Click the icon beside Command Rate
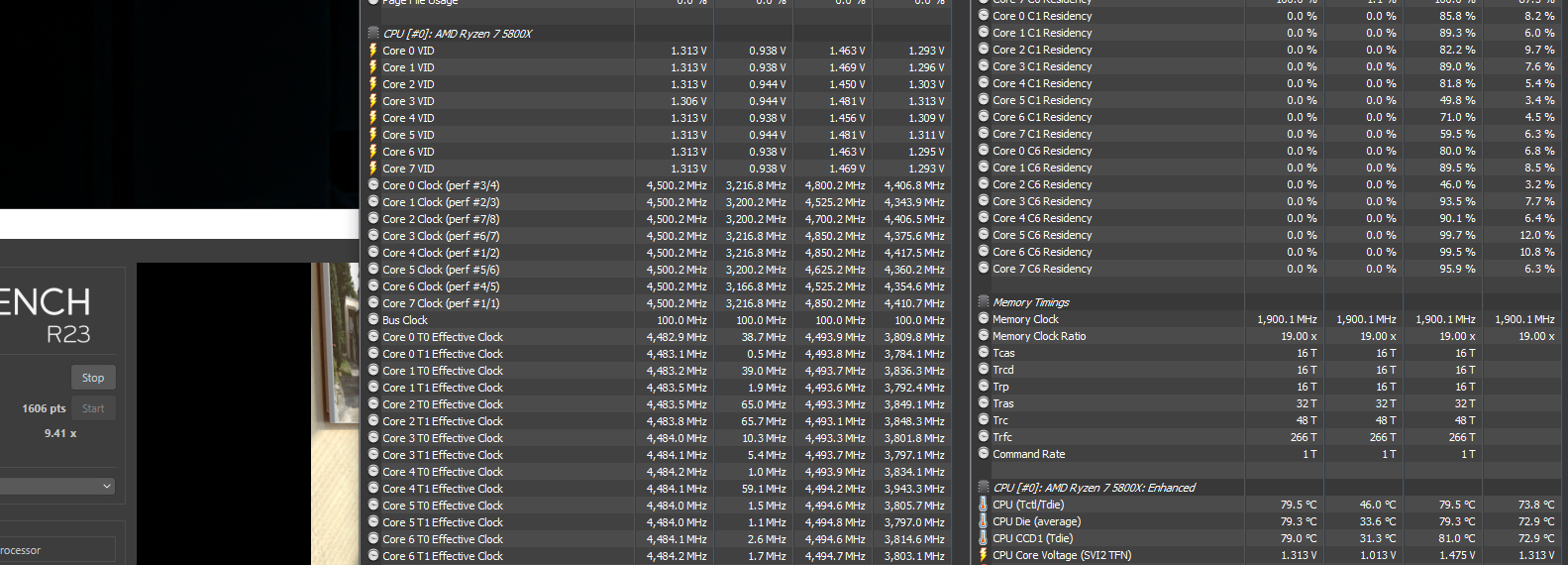The image size is (1568, 565). click(x=984, y=454)
